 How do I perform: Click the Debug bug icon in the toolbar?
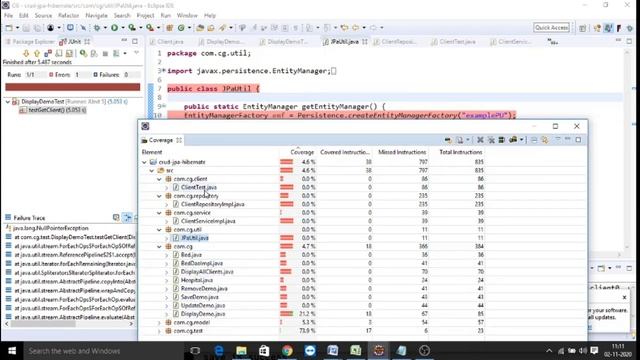pos(97,28)
